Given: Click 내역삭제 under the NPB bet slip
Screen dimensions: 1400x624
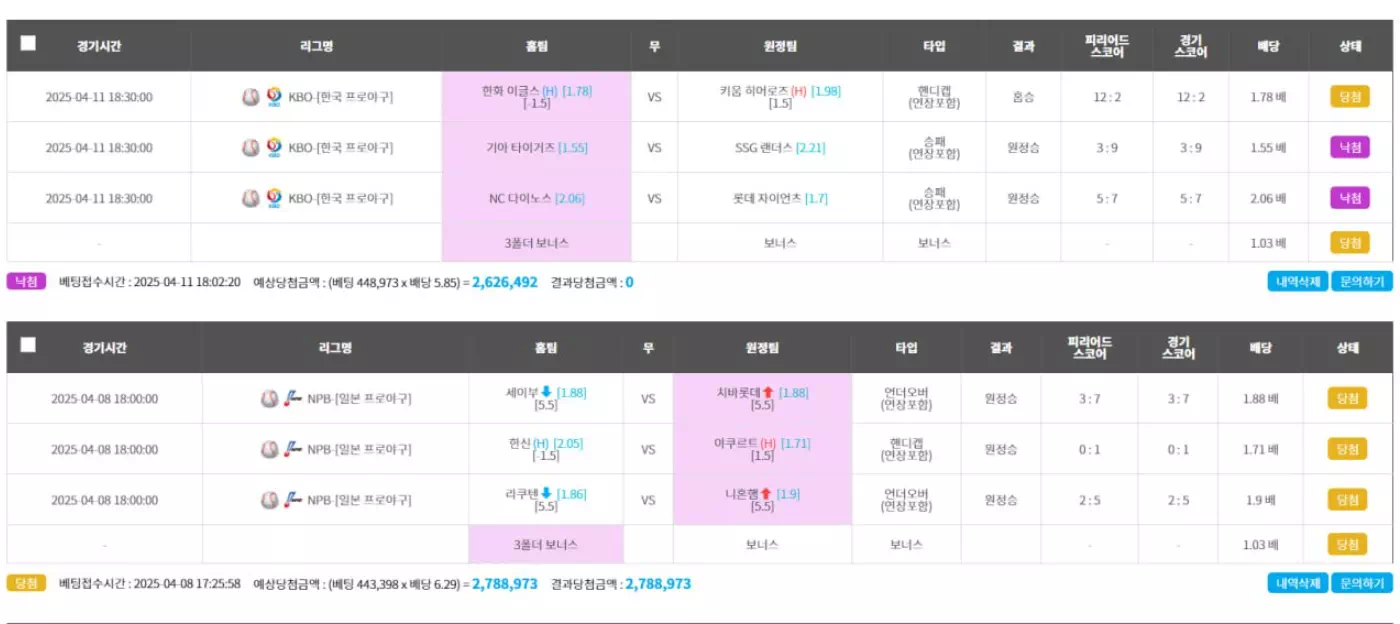Looking at the screenshot, I should [x=1298, y=583].
